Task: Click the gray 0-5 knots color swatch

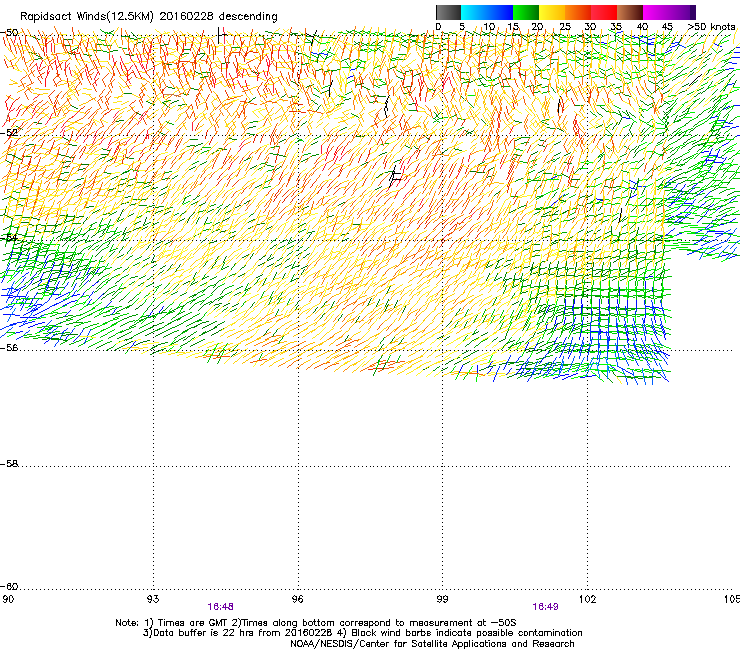Action: (x=448, y=12)
